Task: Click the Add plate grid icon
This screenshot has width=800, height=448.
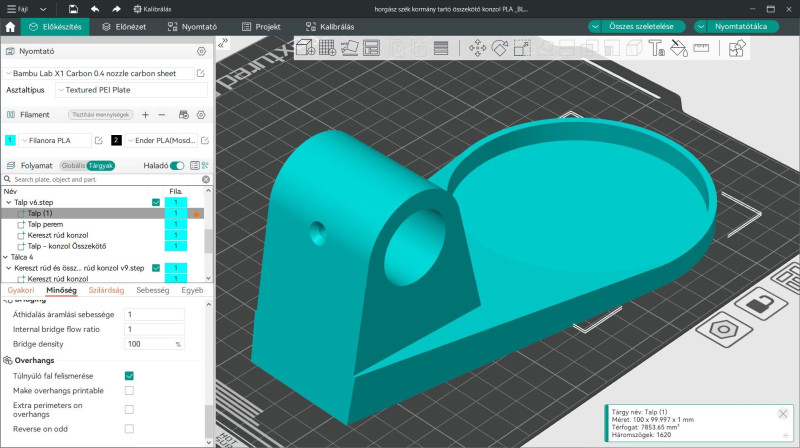Action: coord(327,48)
